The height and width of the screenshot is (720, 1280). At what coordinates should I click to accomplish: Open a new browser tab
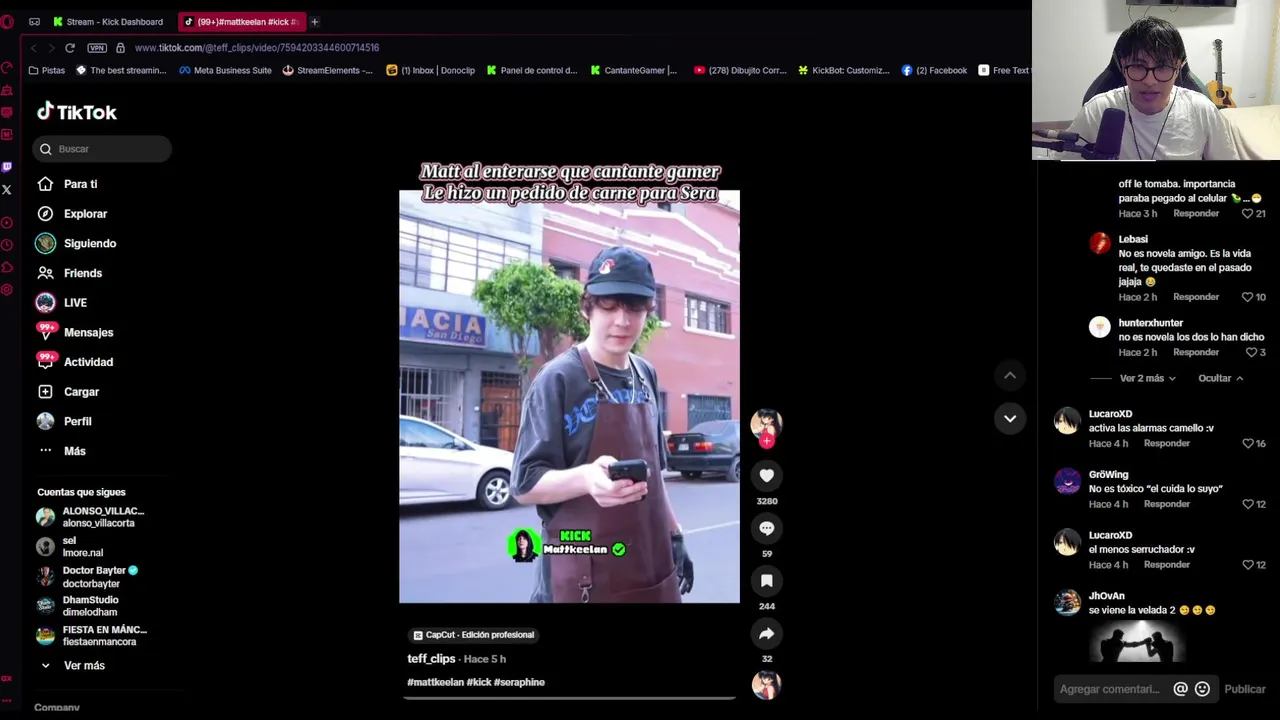314,21
